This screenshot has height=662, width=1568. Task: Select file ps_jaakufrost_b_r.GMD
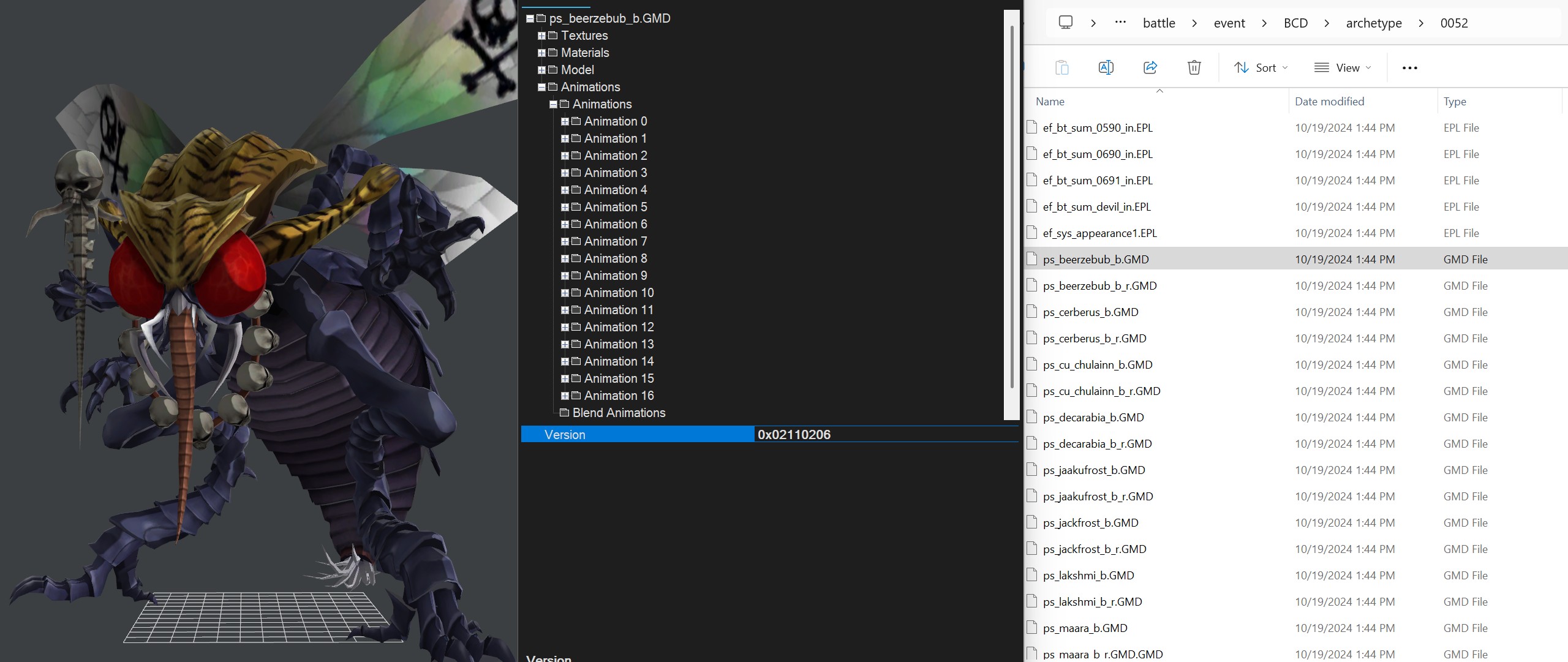[x=1098, y=496]
